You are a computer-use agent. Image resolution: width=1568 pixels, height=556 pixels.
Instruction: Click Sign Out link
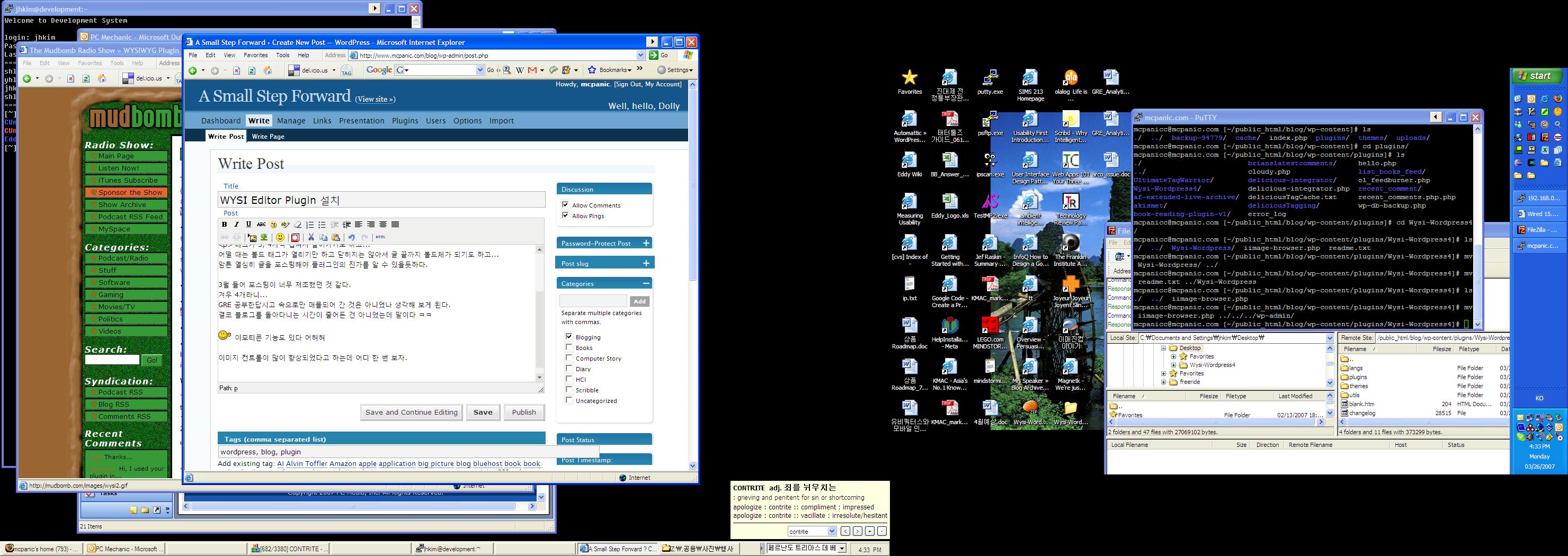tap(628, 85)
